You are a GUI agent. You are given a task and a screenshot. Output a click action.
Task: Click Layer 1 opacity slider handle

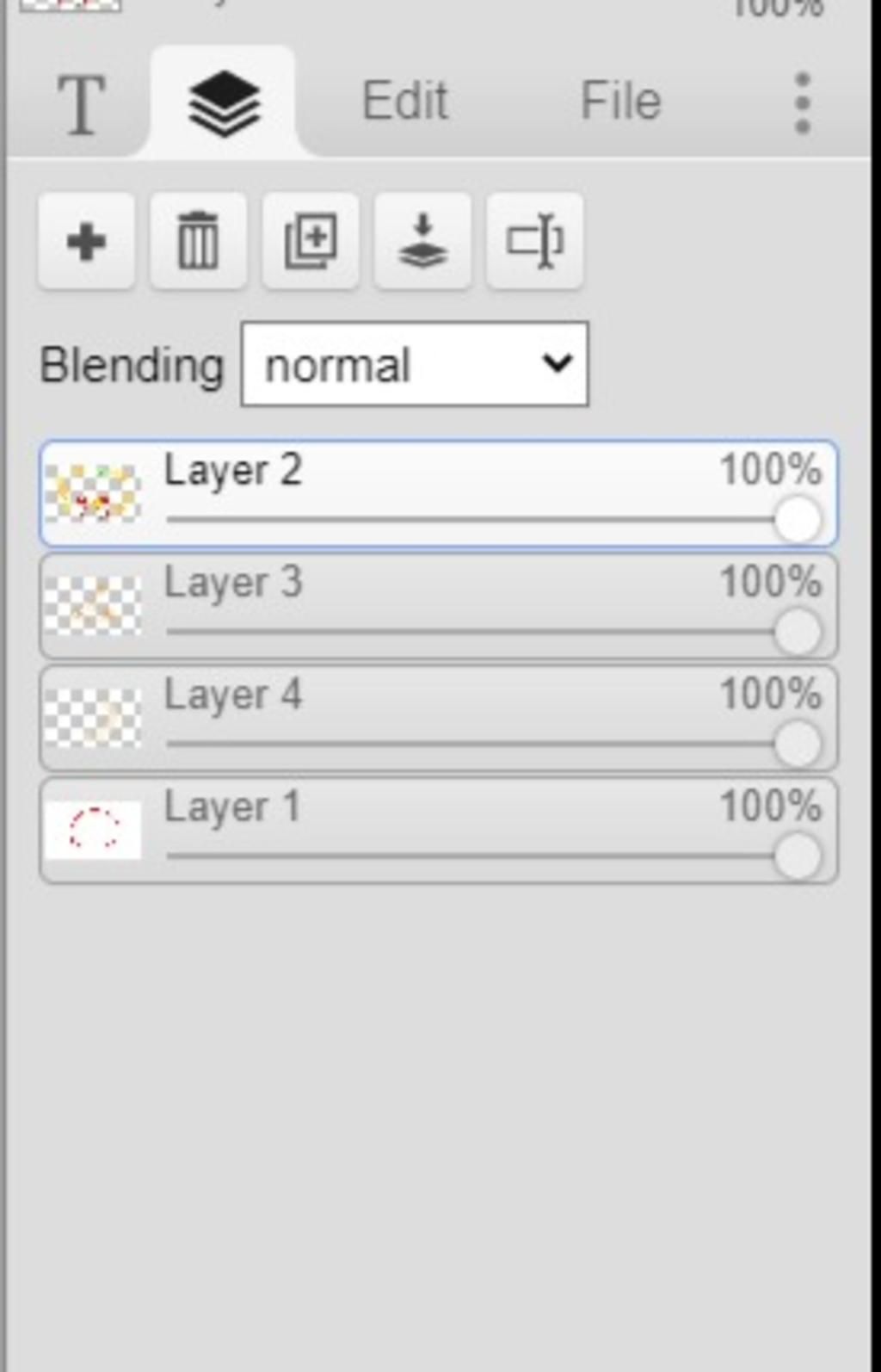tap(797, 856)
